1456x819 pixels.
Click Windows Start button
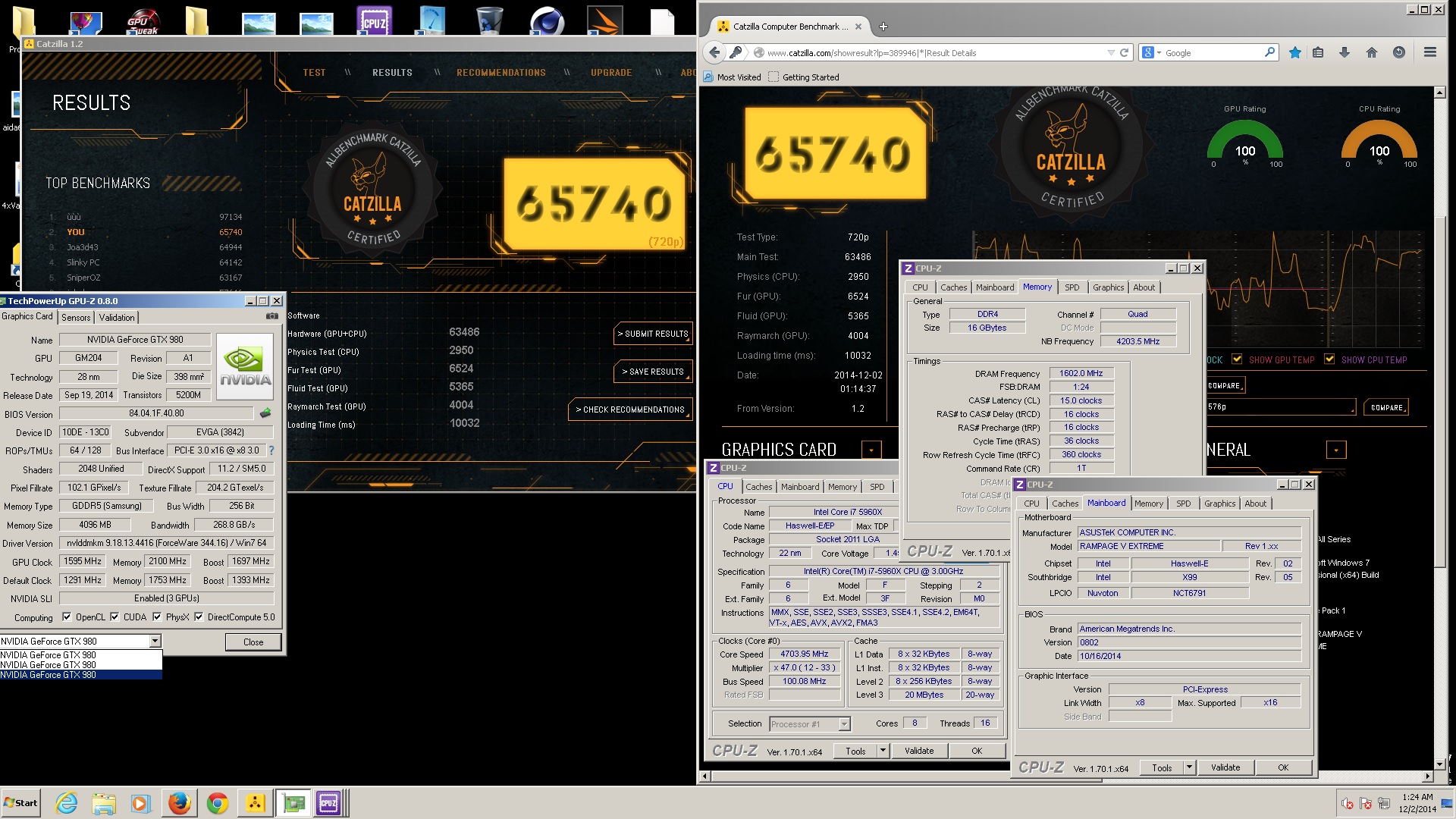click(20, 803)
